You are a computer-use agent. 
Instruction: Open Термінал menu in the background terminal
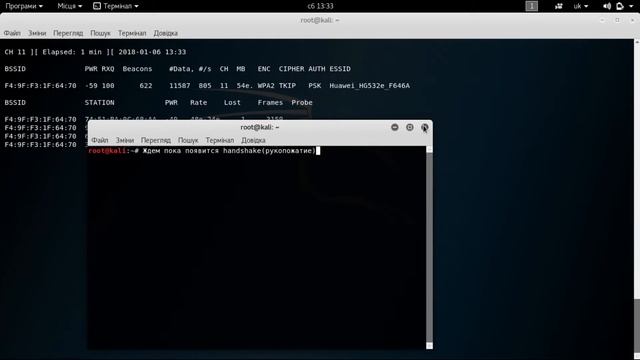(x=132, y=33)
